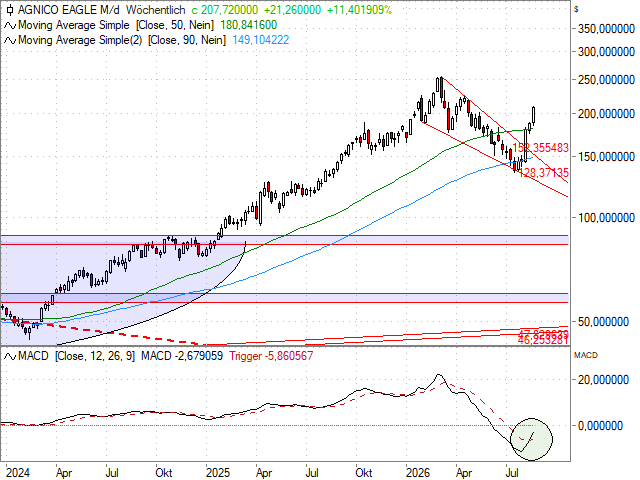Click the line icon beside Moving Average Simple 50
Image resolution: width=640 pixels, height=480 pixels.
10,26
